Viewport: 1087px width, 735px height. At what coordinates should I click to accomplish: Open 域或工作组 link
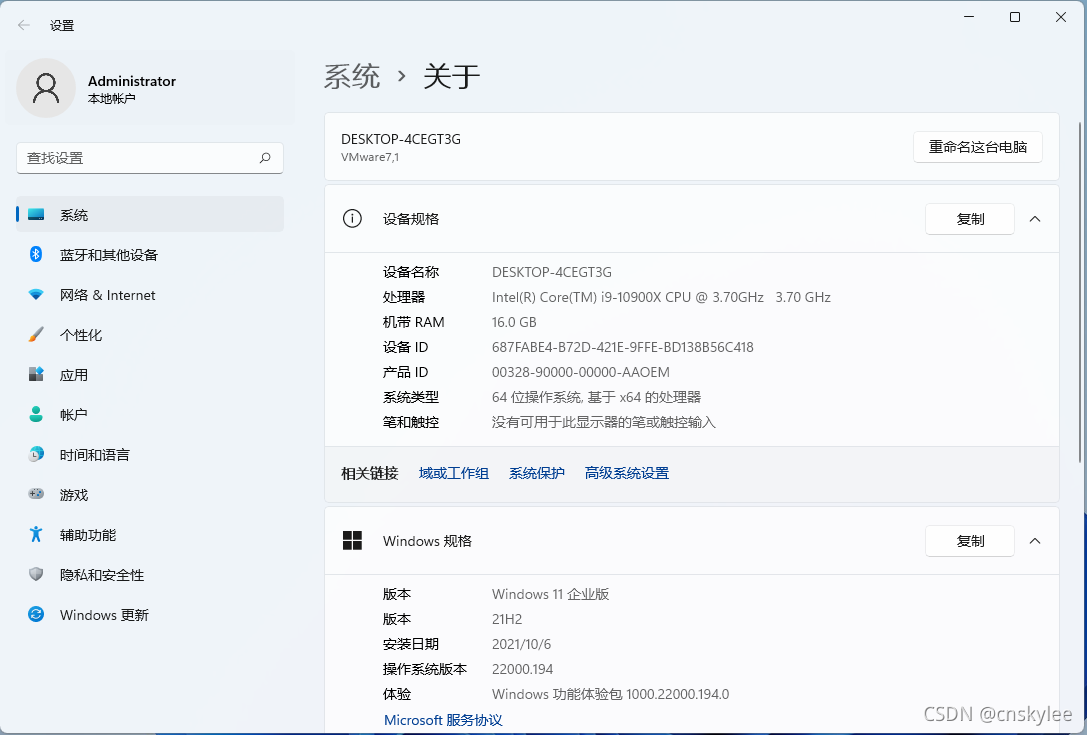click(x=454, y=474)
